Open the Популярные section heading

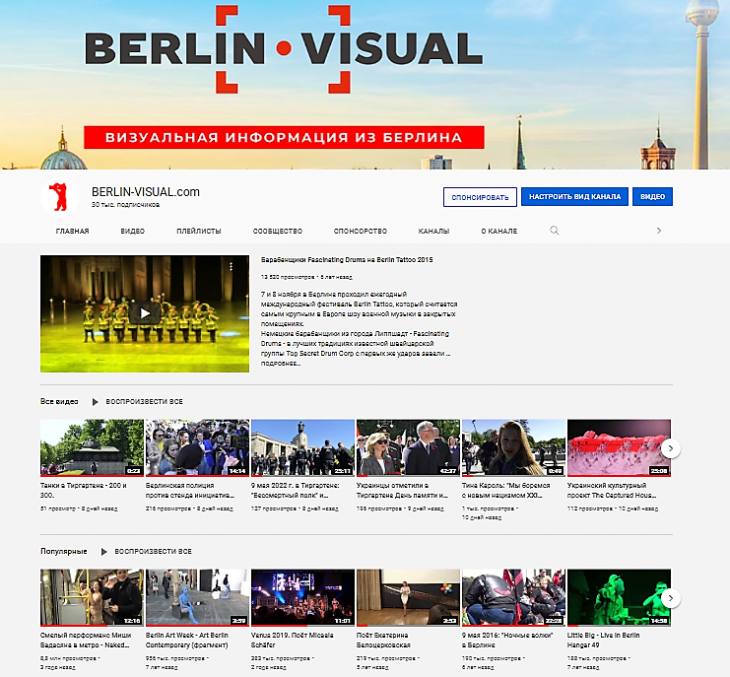(x=64, y=551)
